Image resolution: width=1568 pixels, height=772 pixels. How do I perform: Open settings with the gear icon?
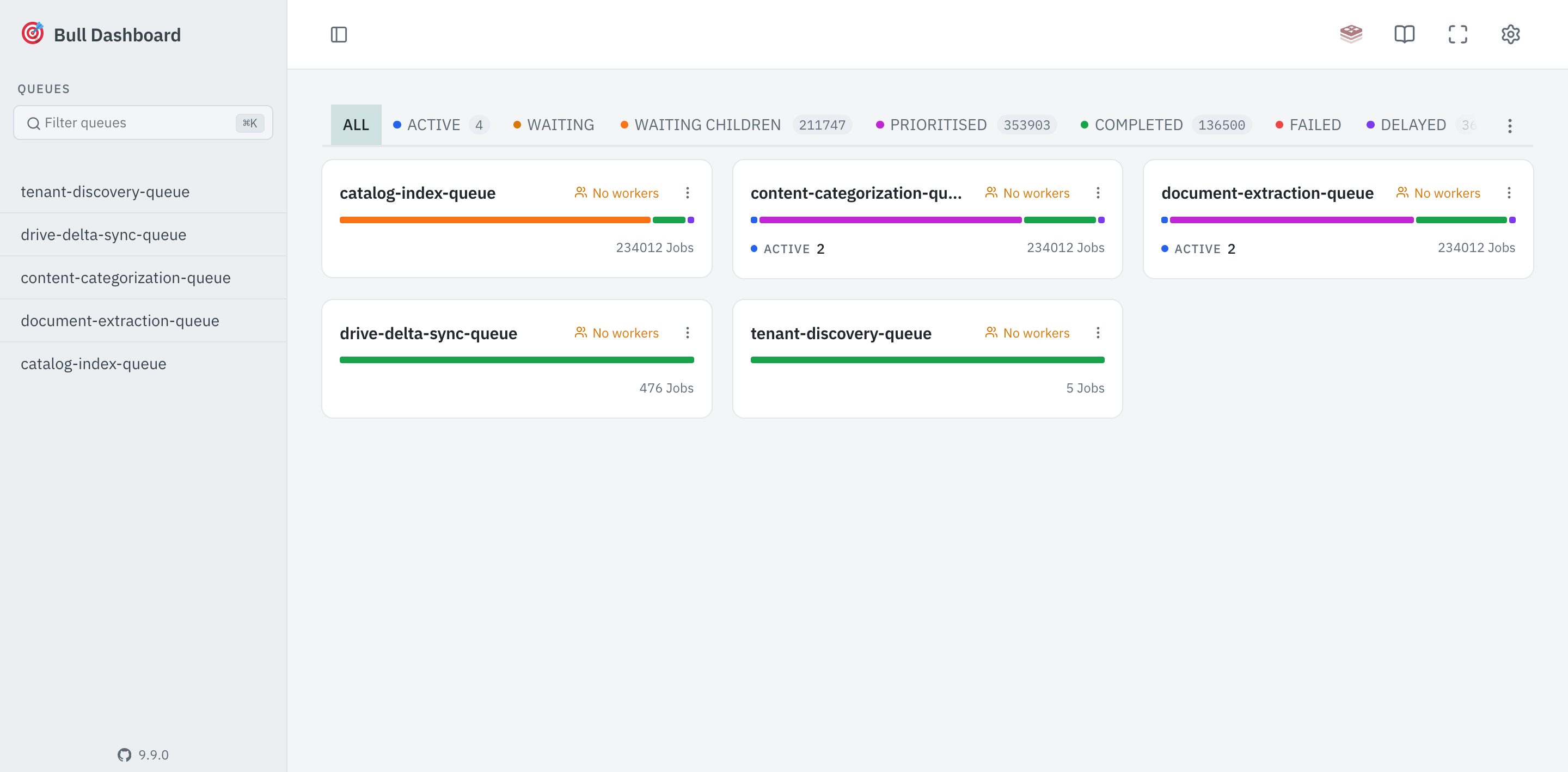click(x=1510, y=34)
